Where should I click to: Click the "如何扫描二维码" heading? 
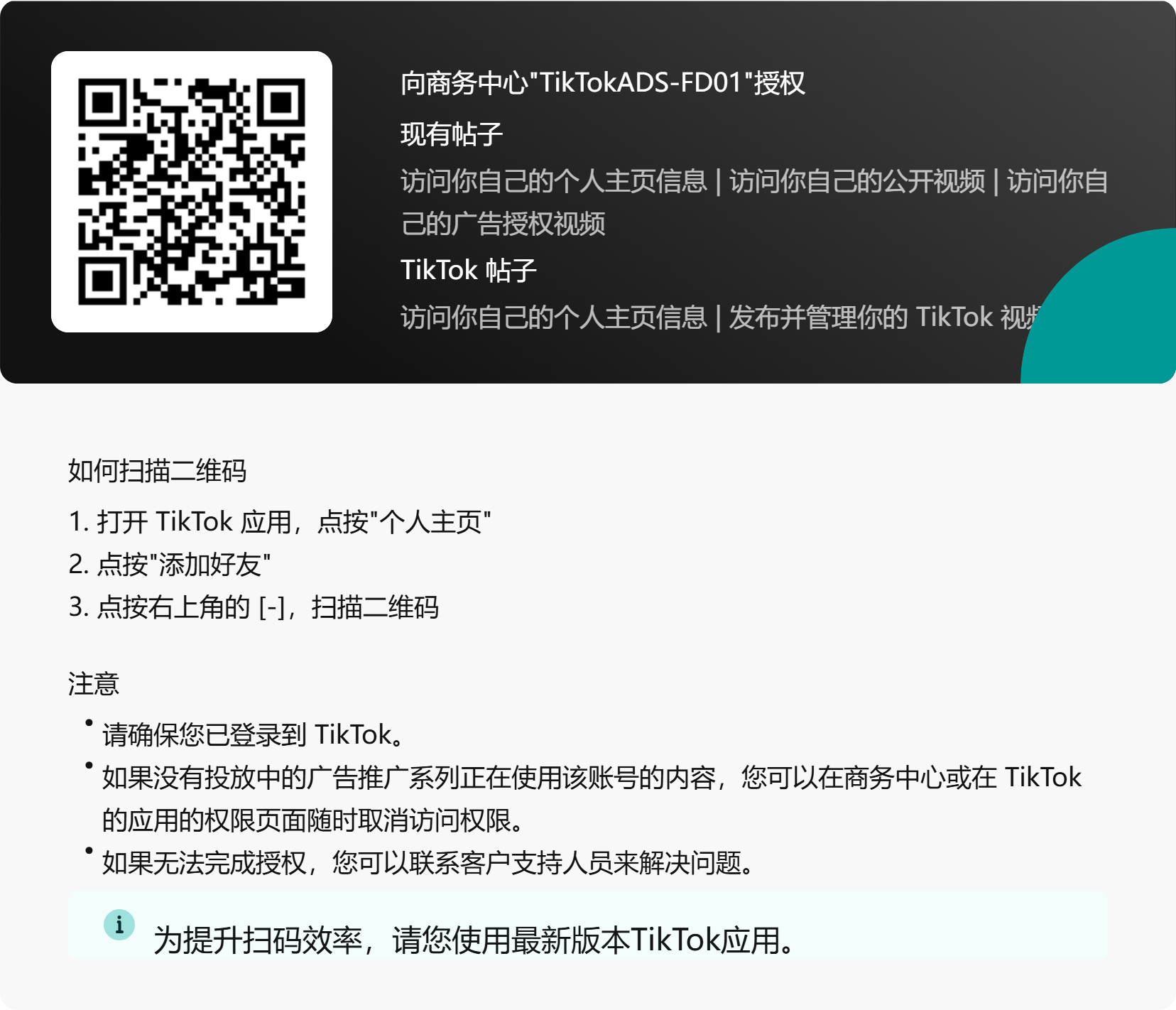click(158, 470)
